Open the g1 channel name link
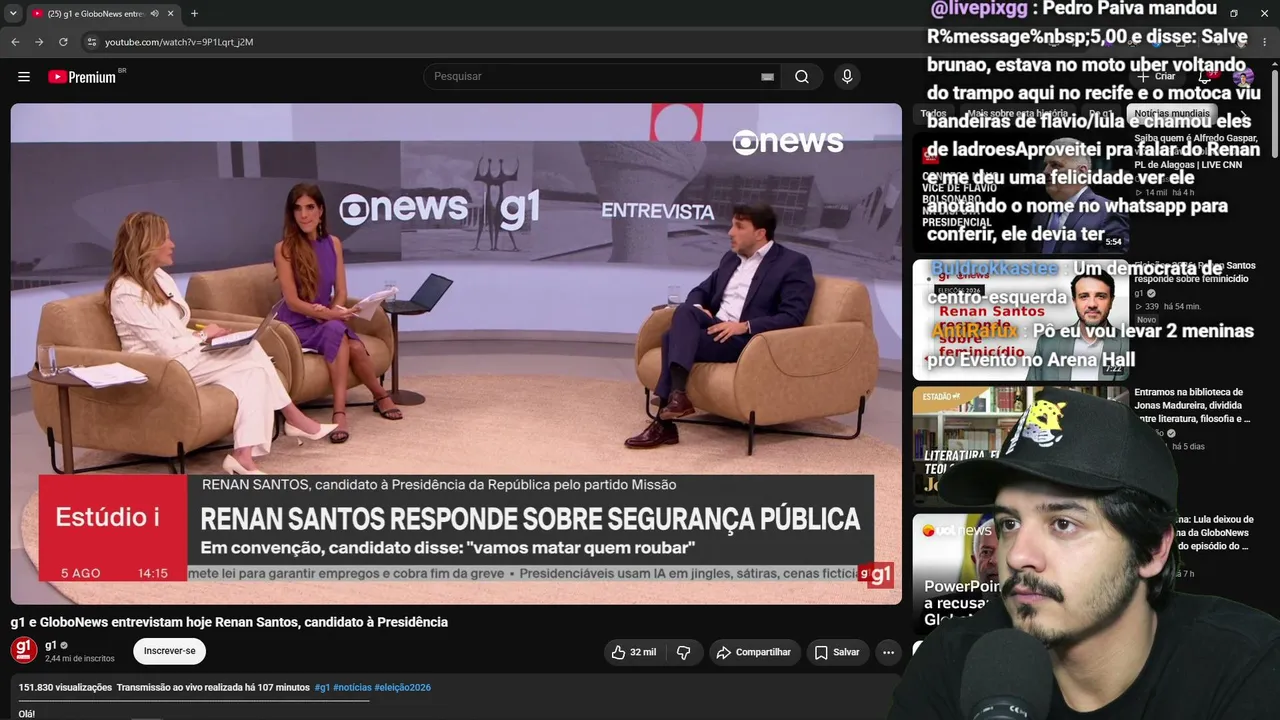This screenshot has width=1280, height=720. pyautogui.click(x=51, y=645)
